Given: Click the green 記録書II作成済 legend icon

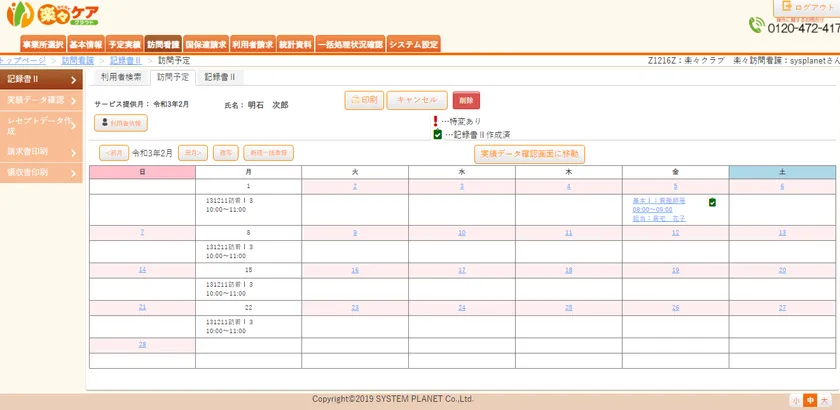Looking at the screenshot, I should 438,134.
